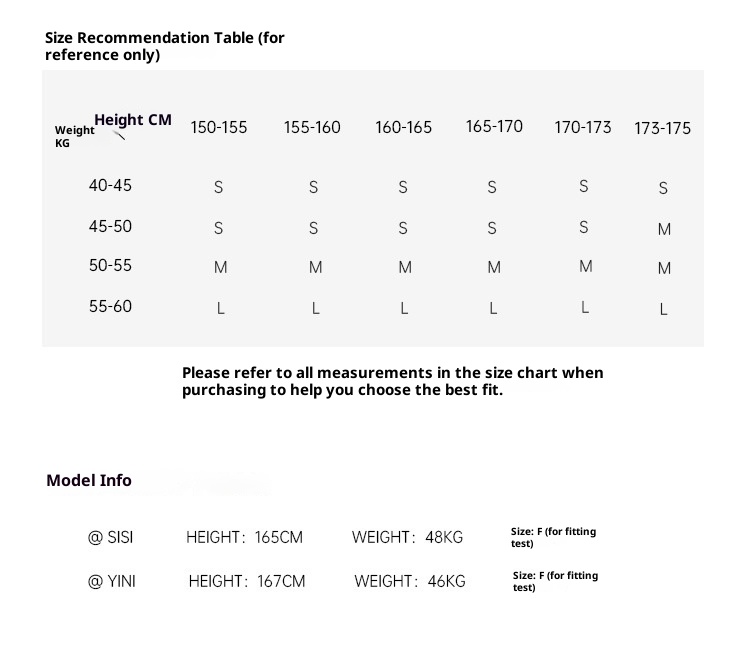Viewport: 750px width, 645px height.
Task: Select the 160-165 height column header
Action: 404,128
